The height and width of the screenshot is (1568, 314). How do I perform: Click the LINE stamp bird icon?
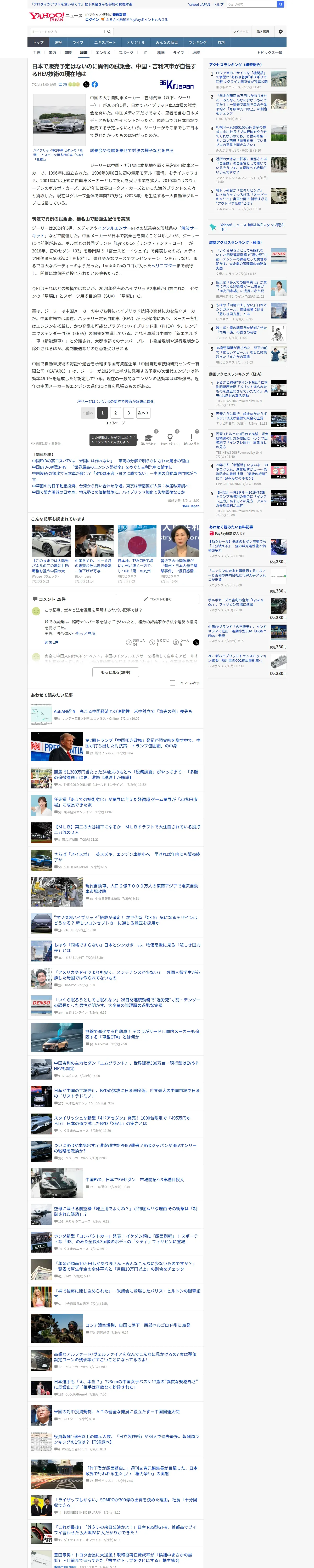click(x=214, y=227)
